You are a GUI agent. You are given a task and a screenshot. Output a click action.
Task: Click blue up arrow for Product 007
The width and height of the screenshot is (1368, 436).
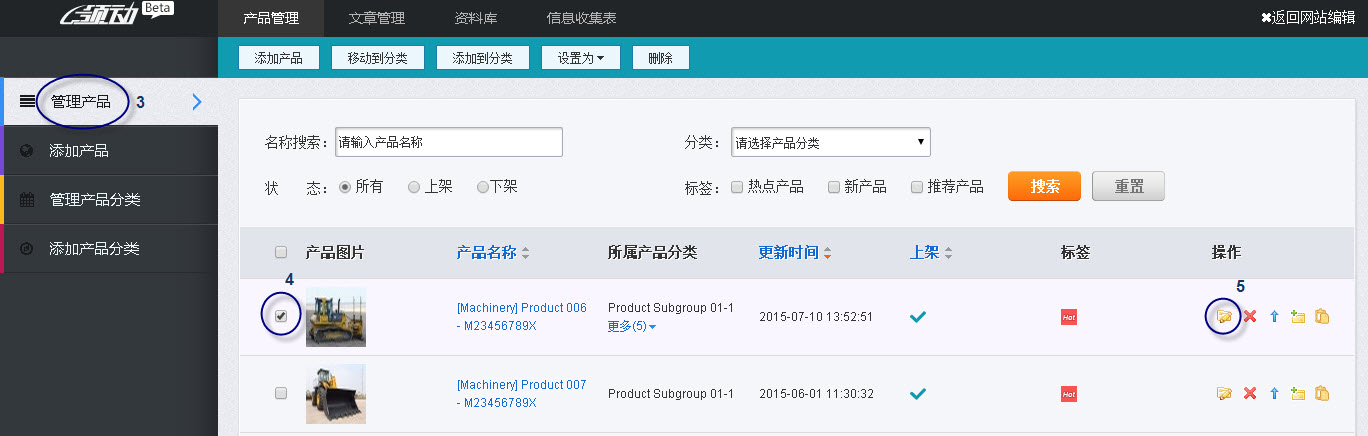coord(1274,394)
